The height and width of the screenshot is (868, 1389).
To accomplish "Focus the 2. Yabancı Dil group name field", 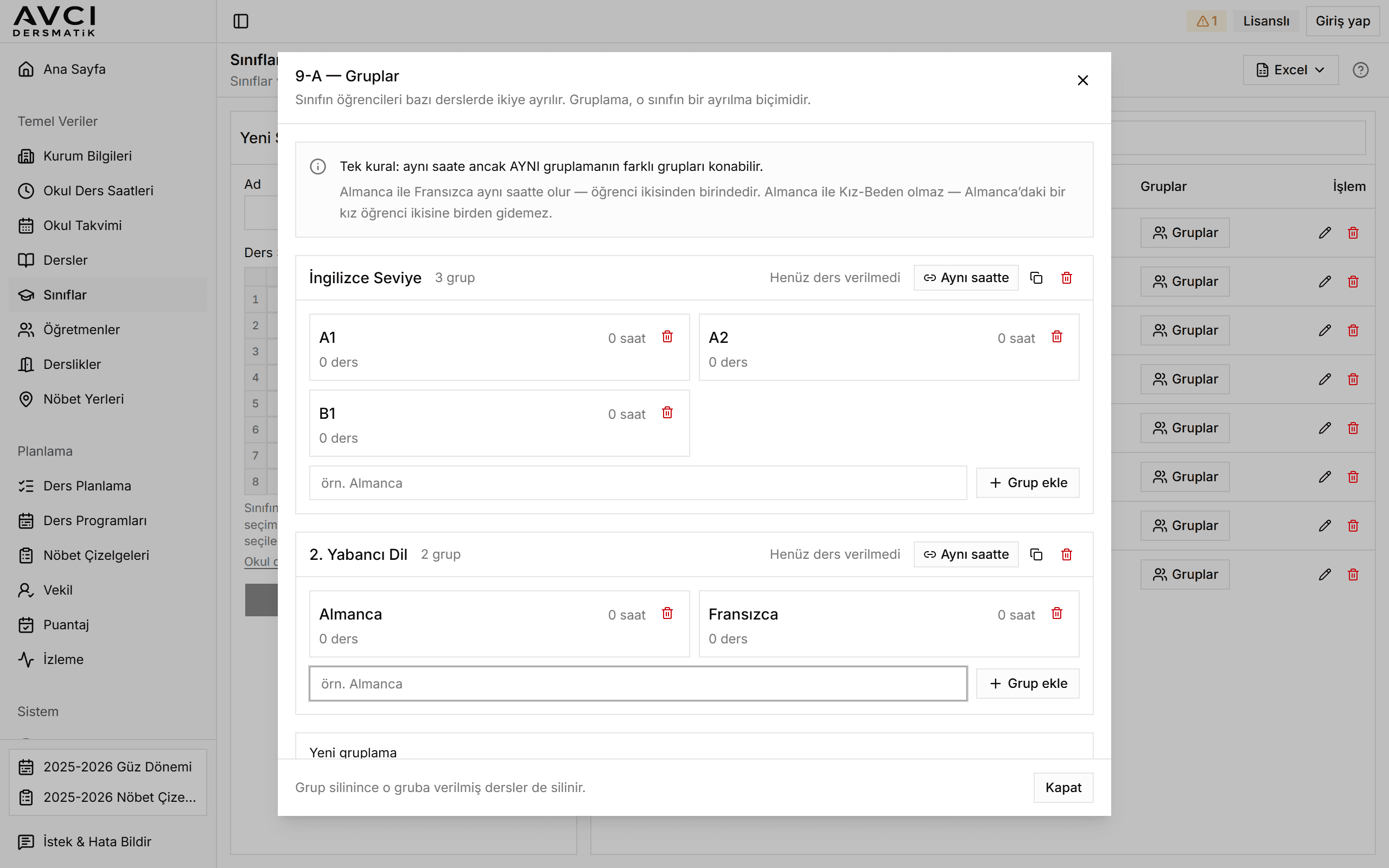I will coord(638,684).
